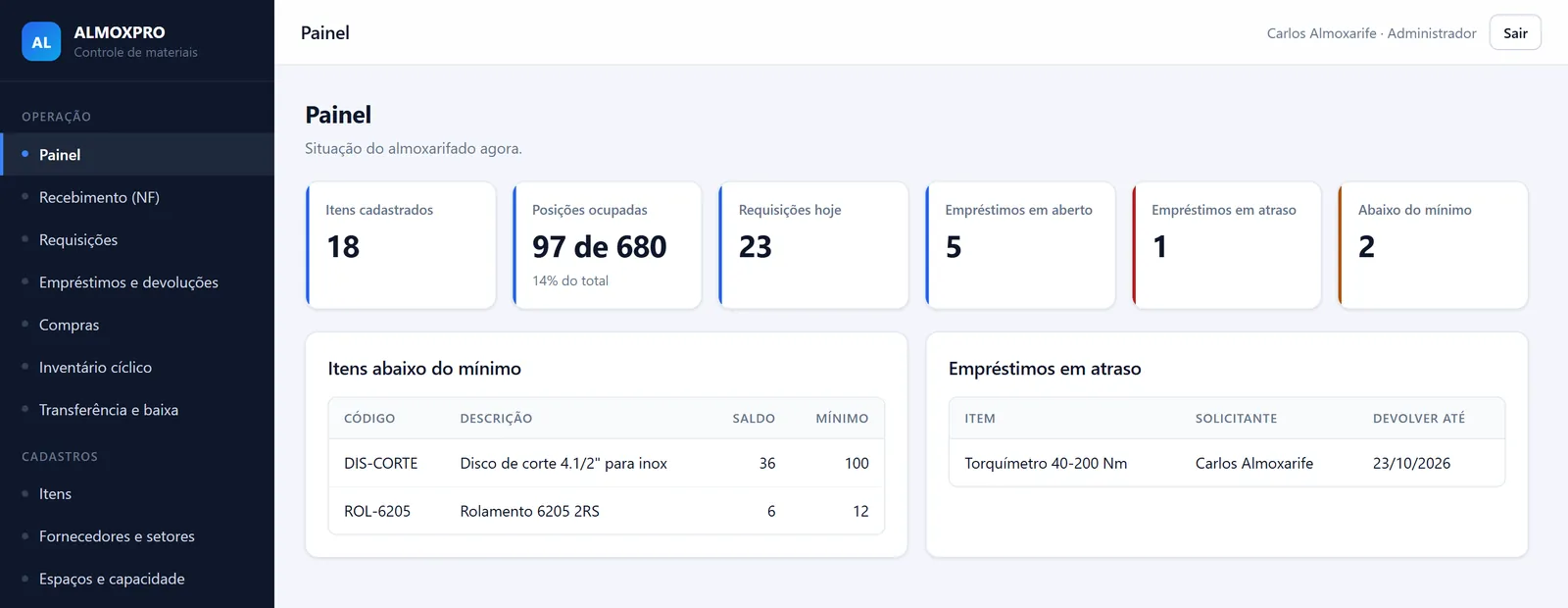Viewport: 1568px width, 608px height.
Task: Click the DIS-CORTE code cell
Action: (x=380, y=463)
